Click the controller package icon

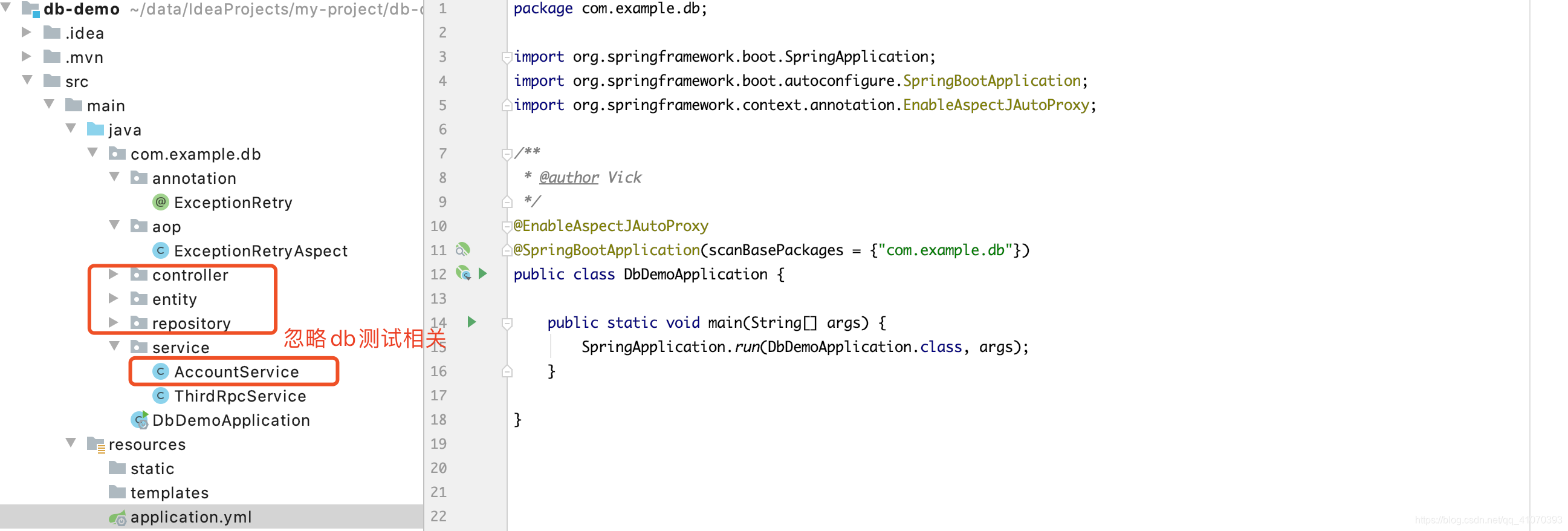[140, 274]
